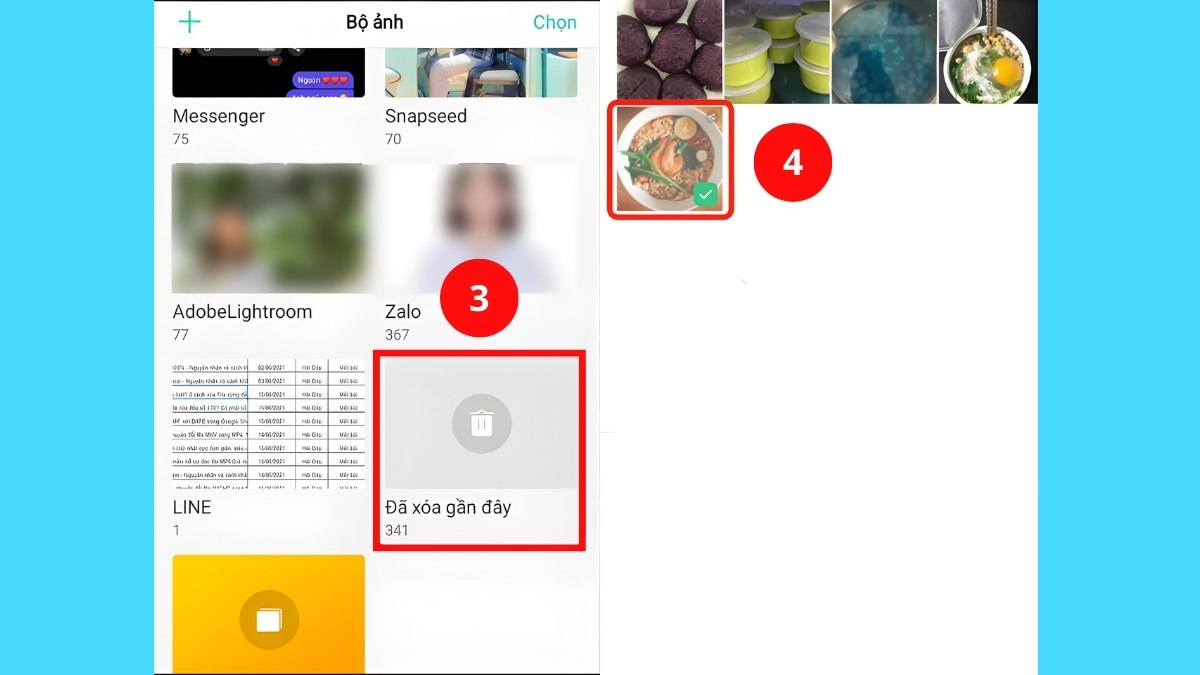Click the red step 3 marker
Viewport: 1200px width, 675px height.
[x=479, y=298]
